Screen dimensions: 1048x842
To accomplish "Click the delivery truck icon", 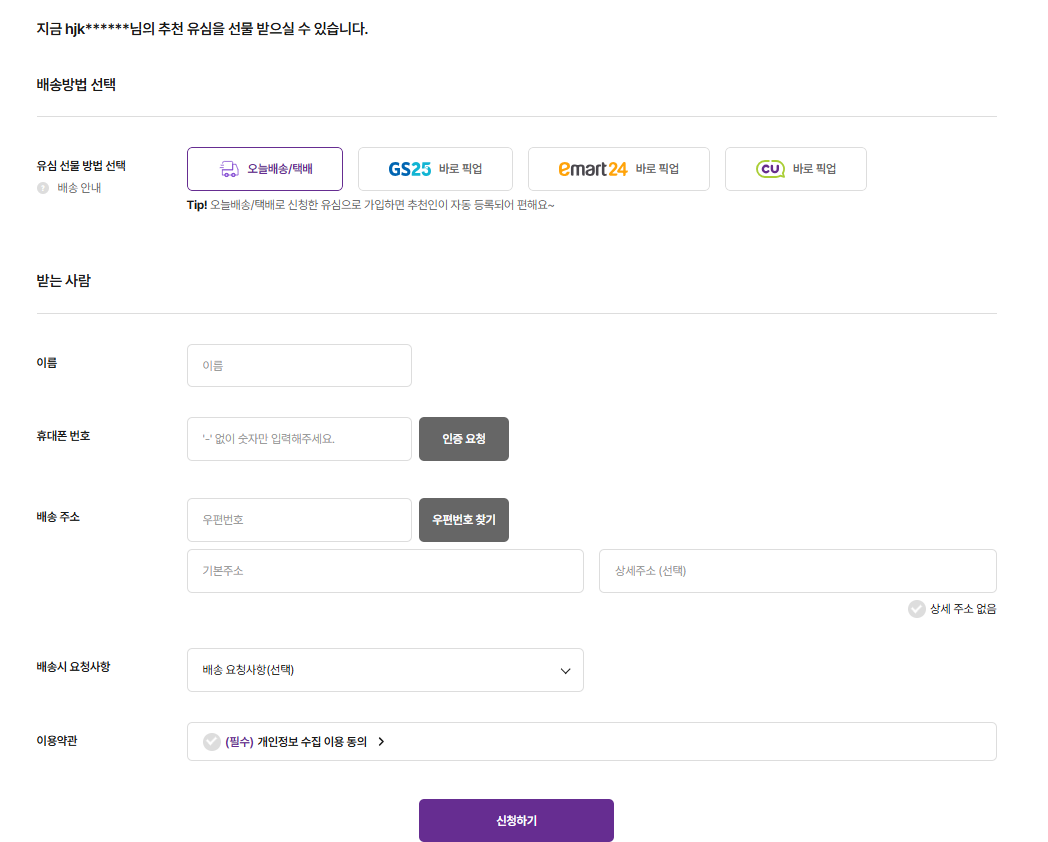I will pyautogui.click(x=229, y=169).
